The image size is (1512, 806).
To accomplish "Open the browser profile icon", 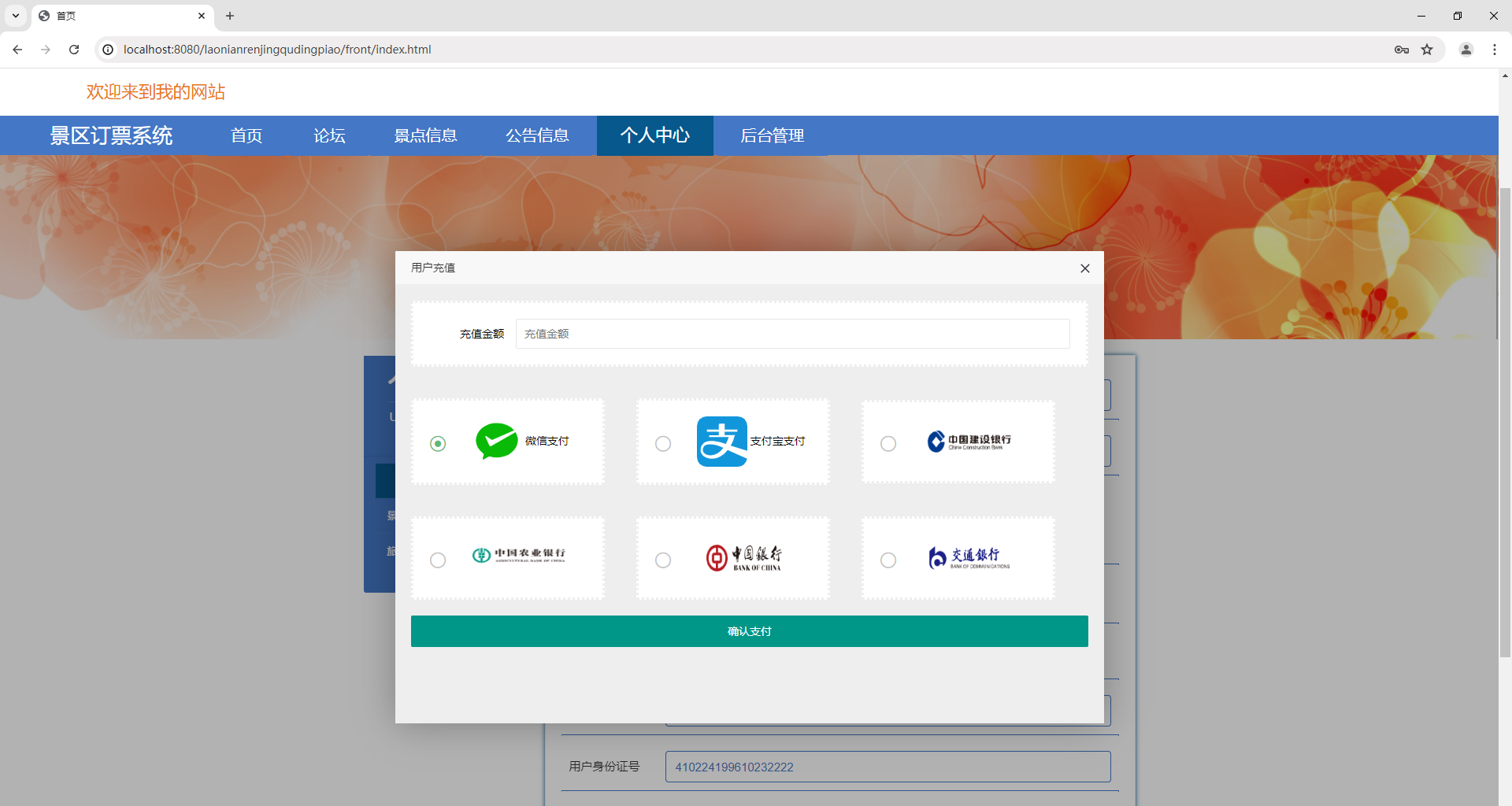I will point(1466,50).
